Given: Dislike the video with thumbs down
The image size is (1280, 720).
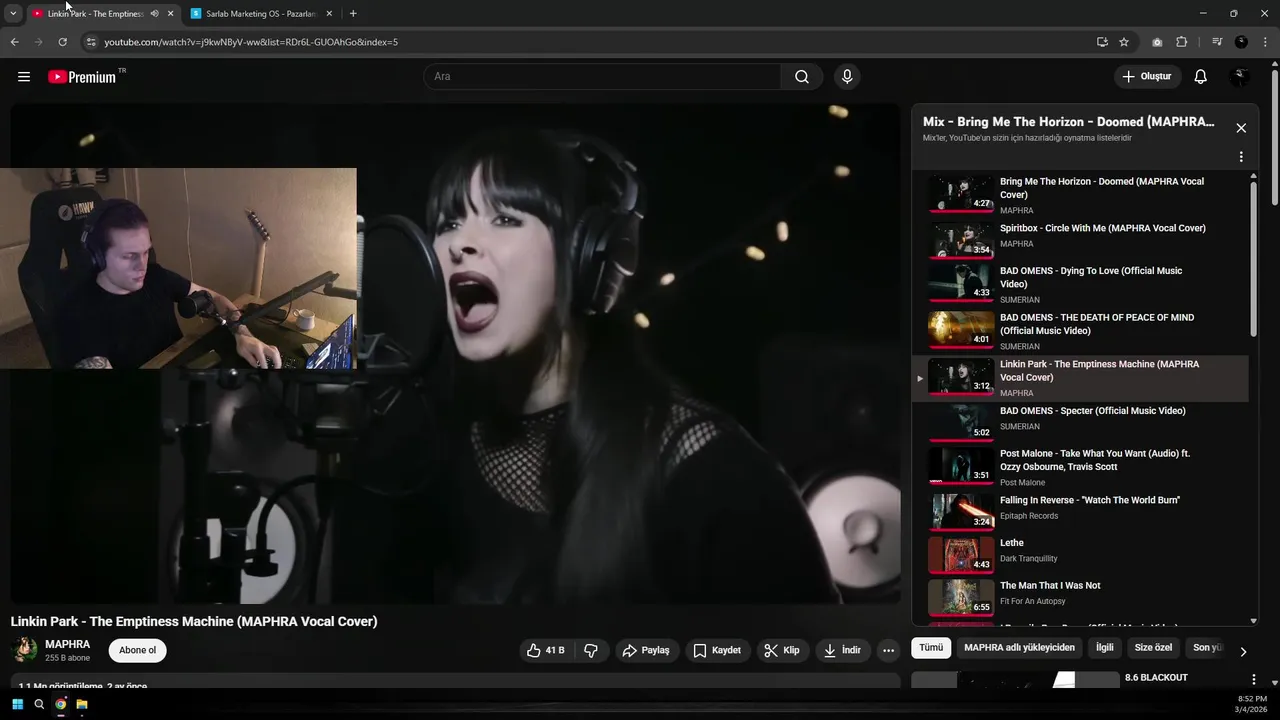Looking at the screenshot, I should pos(591,650).
